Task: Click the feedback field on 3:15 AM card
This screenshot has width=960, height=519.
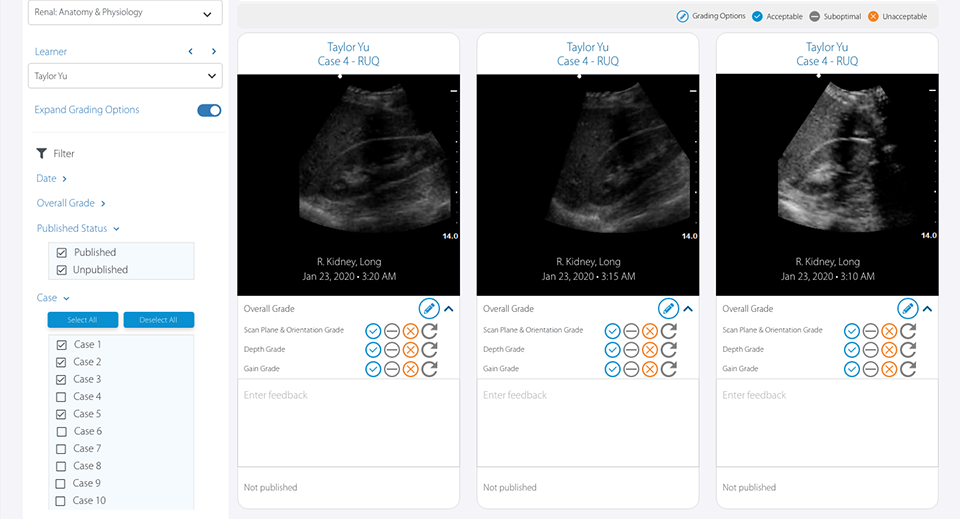Action: pos(588,423)
